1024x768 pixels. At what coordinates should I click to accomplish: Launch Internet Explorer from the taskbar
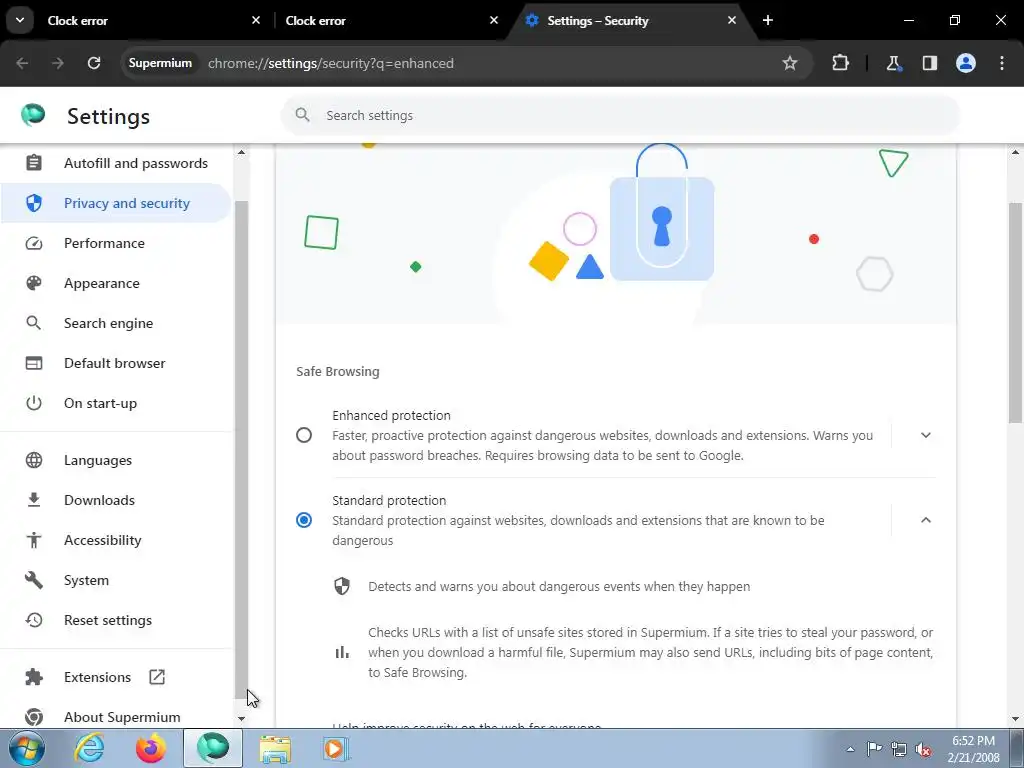(89, 748)
